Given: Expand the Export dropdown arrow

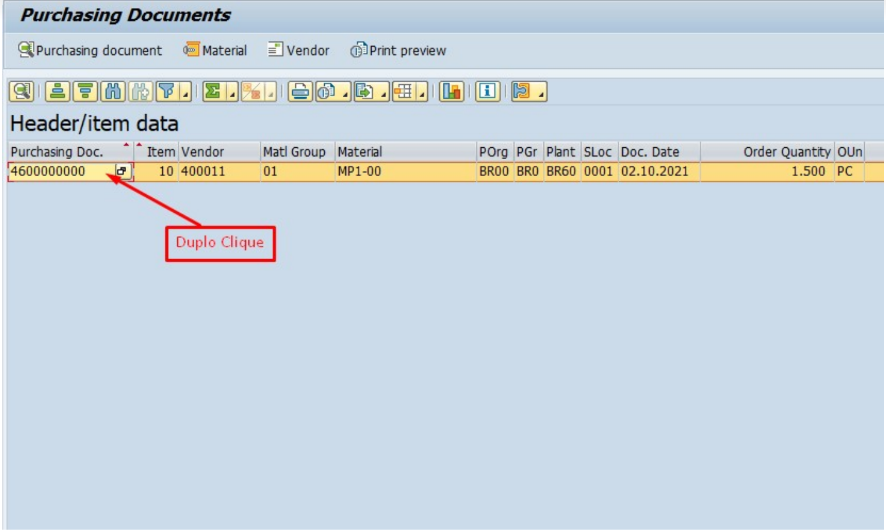Looking at the screenshot, I should (x=383, y=94).
